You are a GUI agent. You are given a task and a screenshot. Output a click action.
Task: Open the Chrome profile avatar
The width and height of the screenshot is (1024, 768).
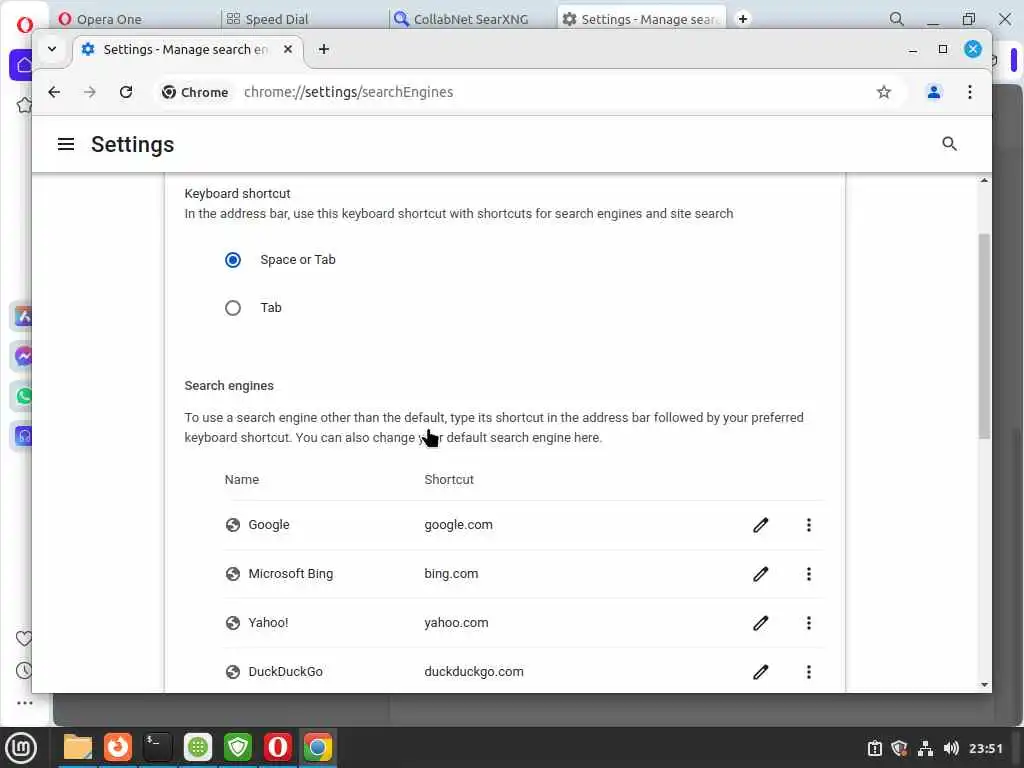(x=934, y=92)
